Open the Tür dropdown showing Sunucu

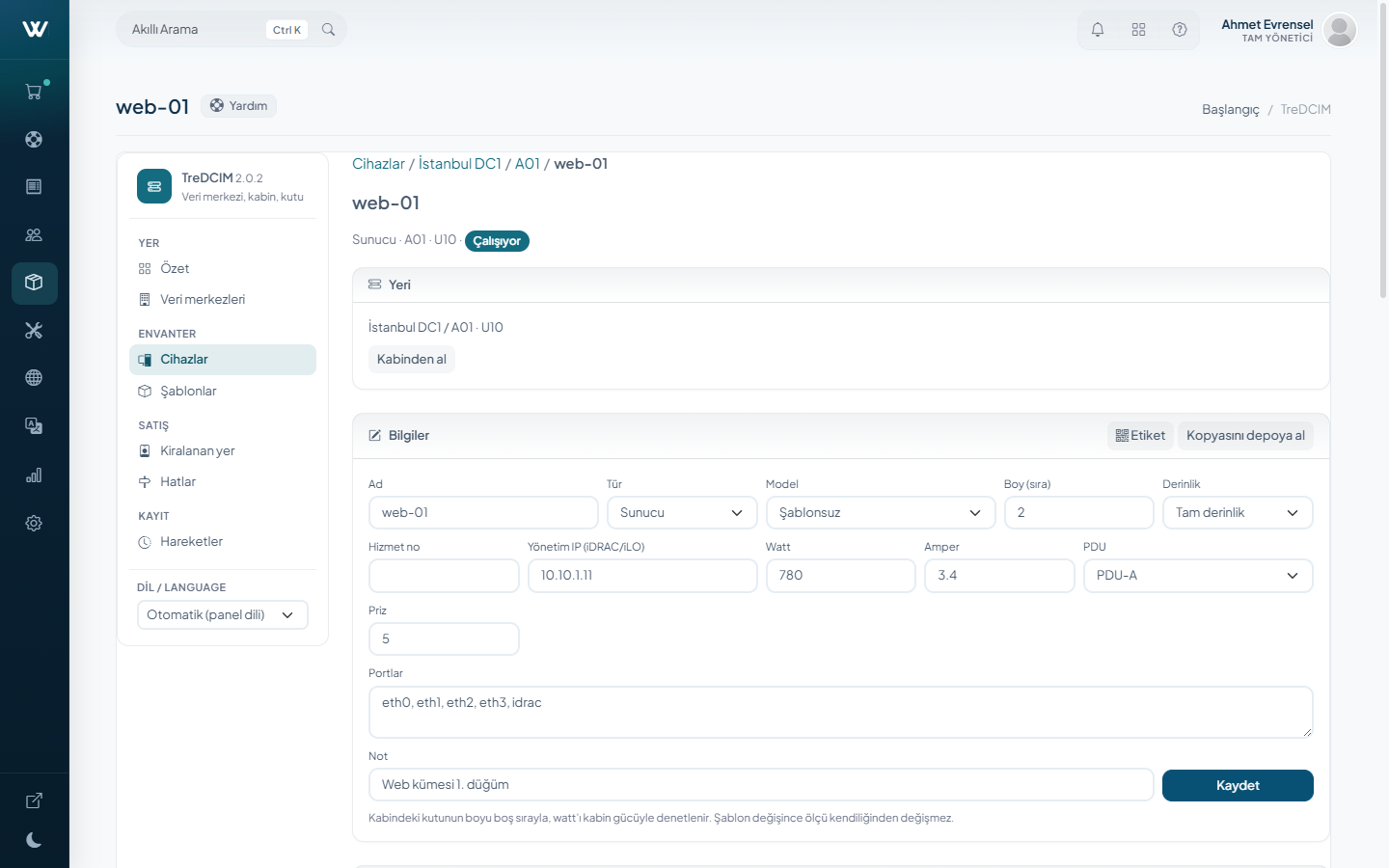pyautogui.click(x=682, y=513)
